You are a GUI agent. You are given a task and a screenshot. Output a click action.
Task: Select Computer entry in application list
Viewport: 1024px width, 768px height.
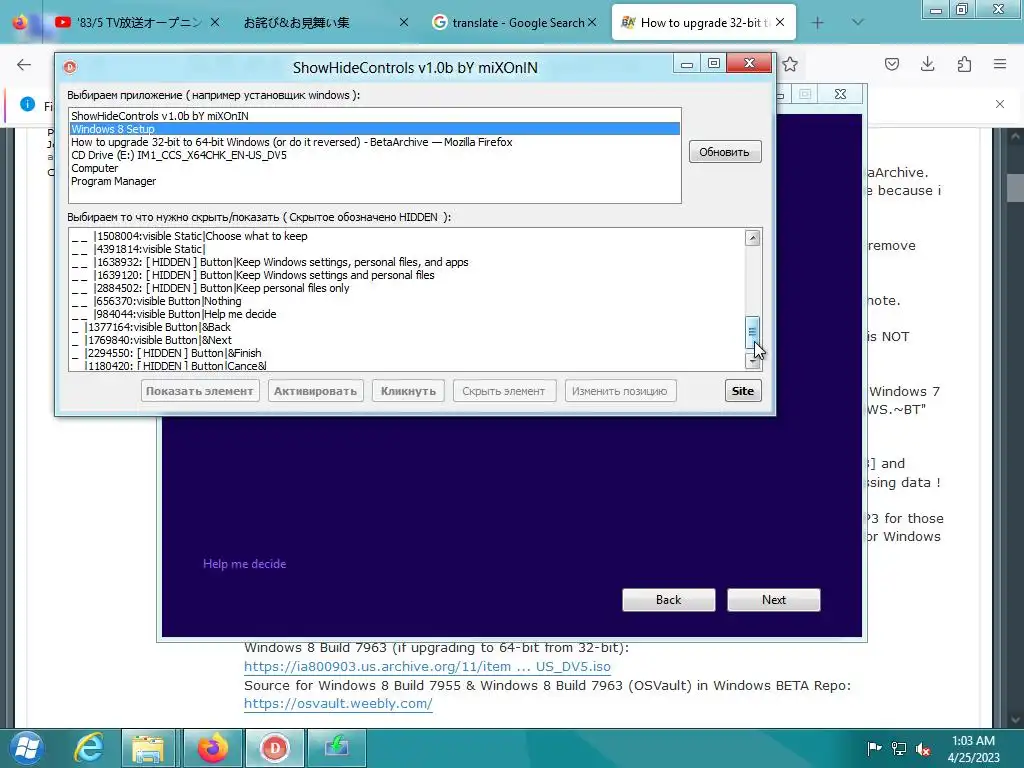point(374,168)
